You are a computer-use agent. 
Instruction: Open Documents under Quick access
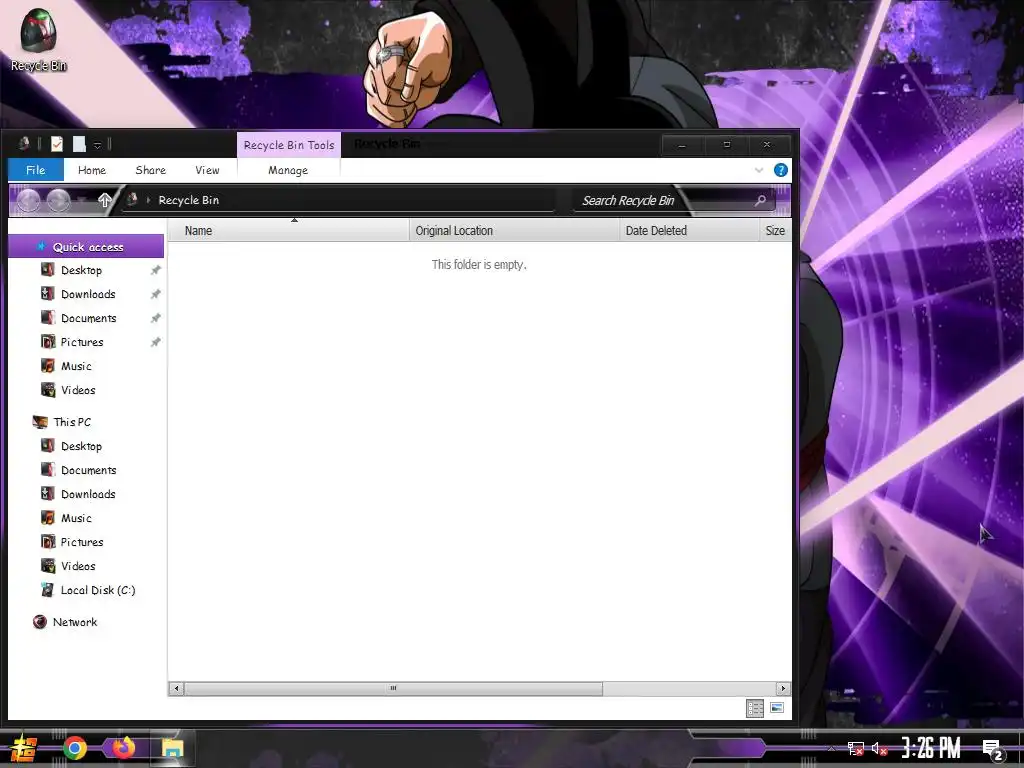pyautogui.click(x=89, y=319)
